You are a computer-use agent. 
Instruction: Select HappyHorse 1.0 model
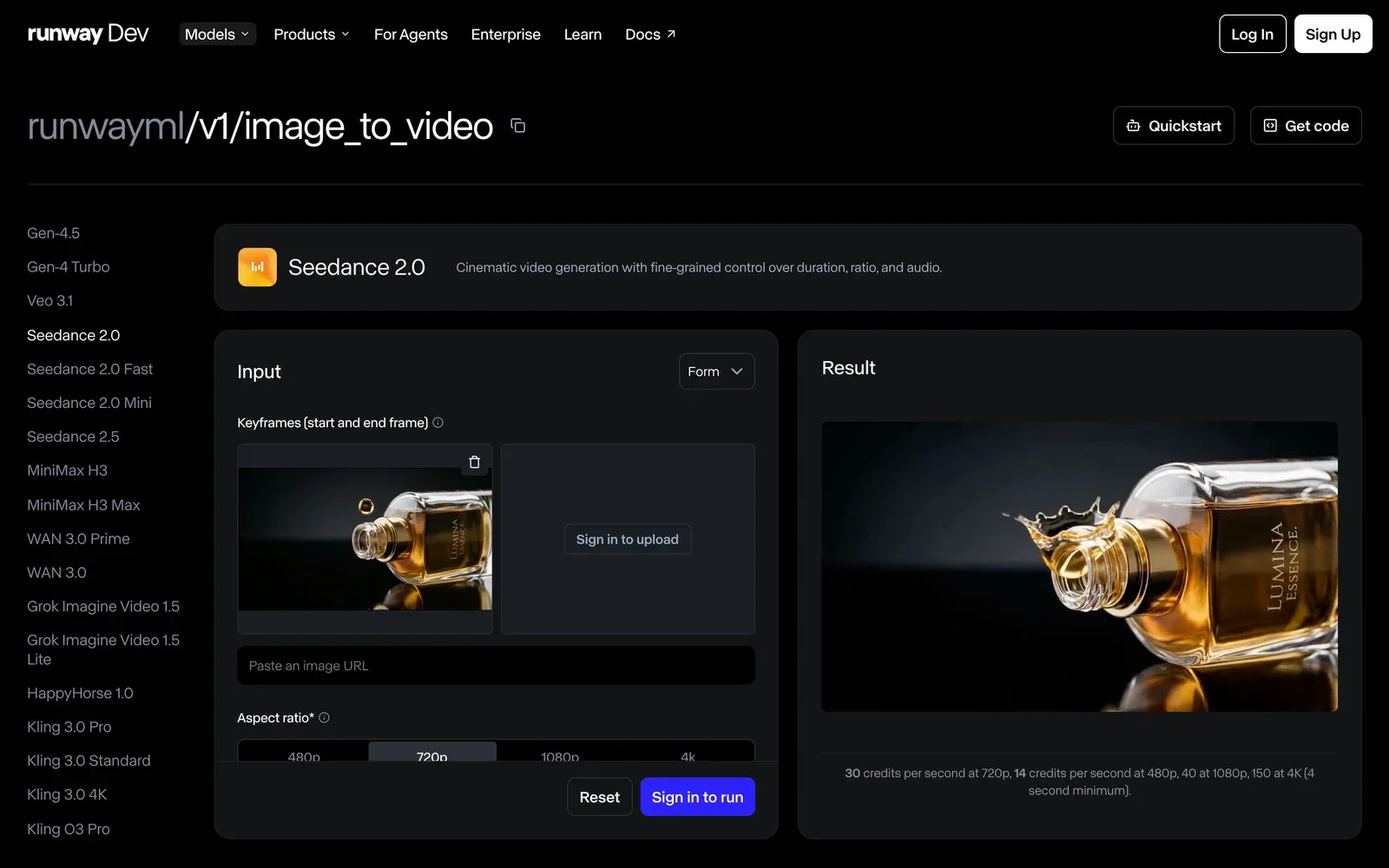click(80, 693)
